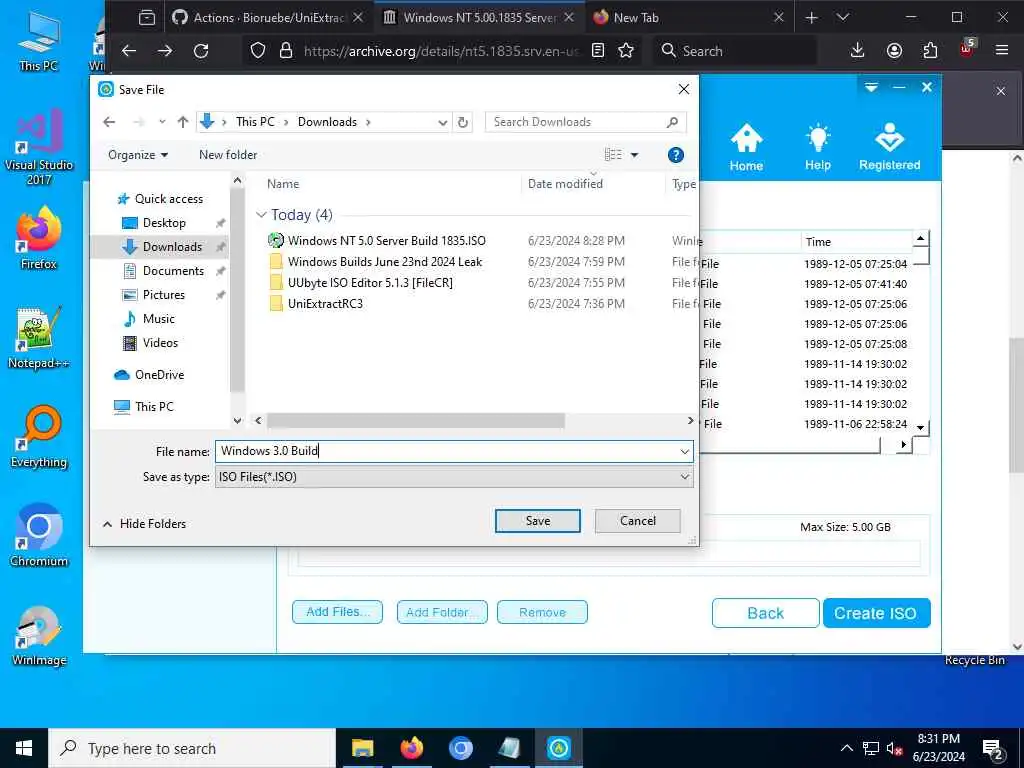Click the Time column header in ISO Editor
Image resolution: width=1024 pixels, height=768 pixels.
coord(856,242)
